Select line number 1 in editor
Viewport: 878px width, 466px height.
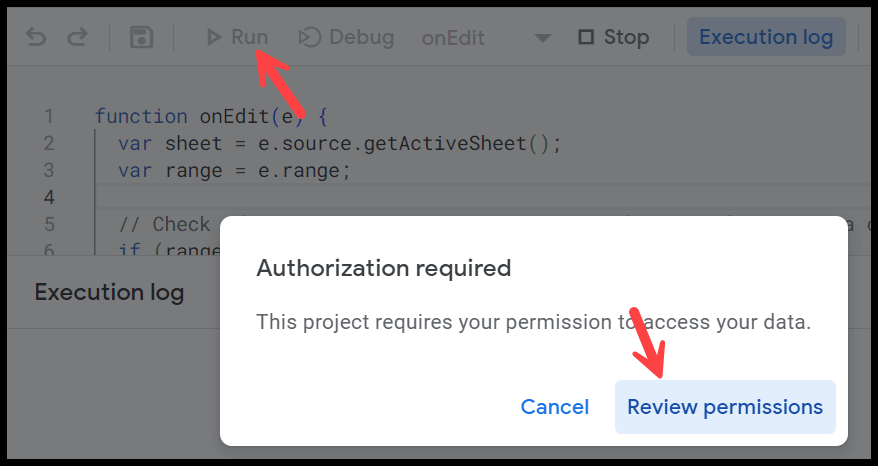[x=49, y=116]
